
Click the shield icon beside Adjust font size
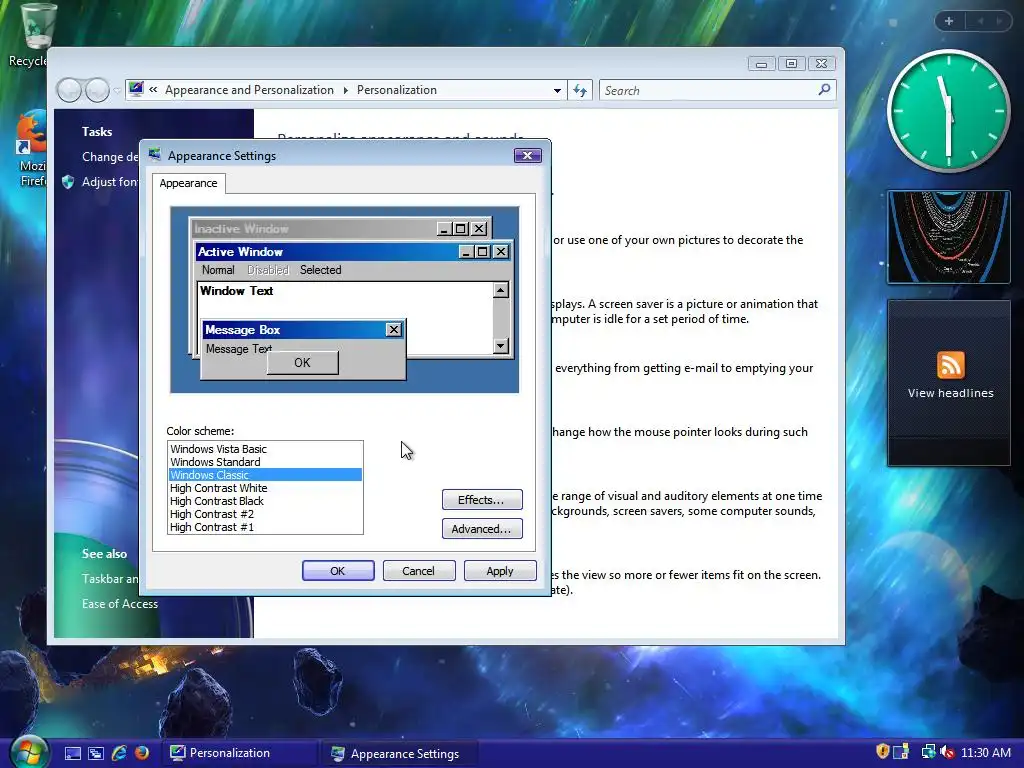point(68,182)
